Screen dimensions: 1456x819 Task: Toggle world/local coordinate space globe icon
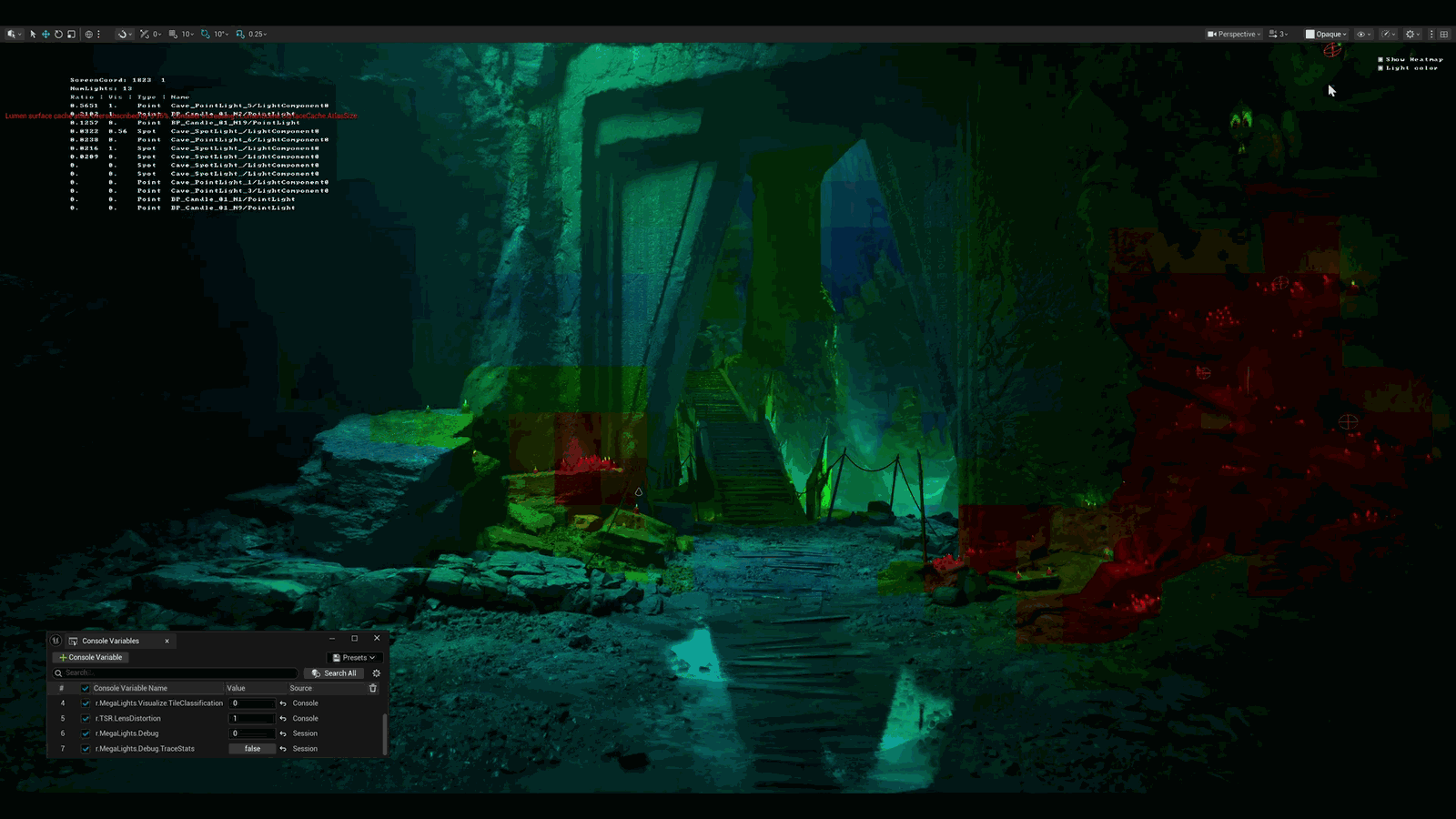(x=89, y=34)
